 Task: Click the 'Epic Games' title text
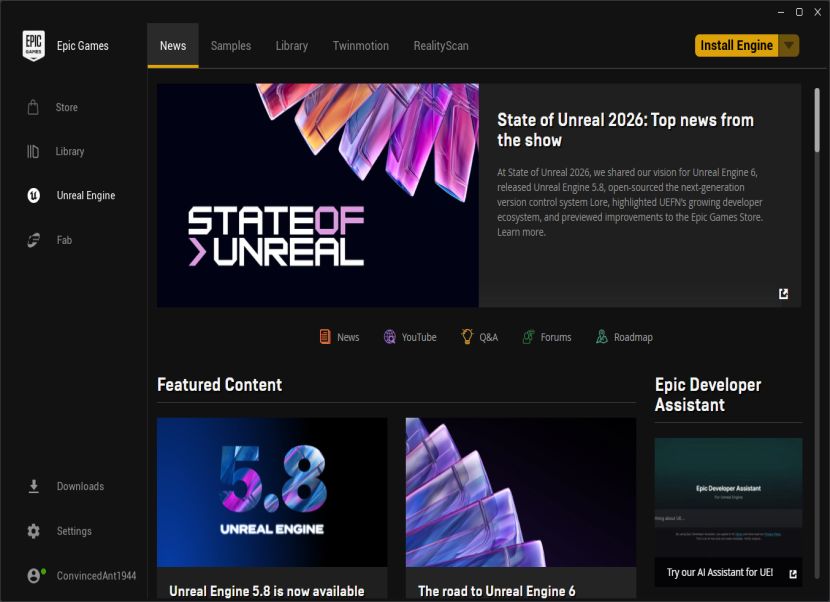(x=83, y=46)
